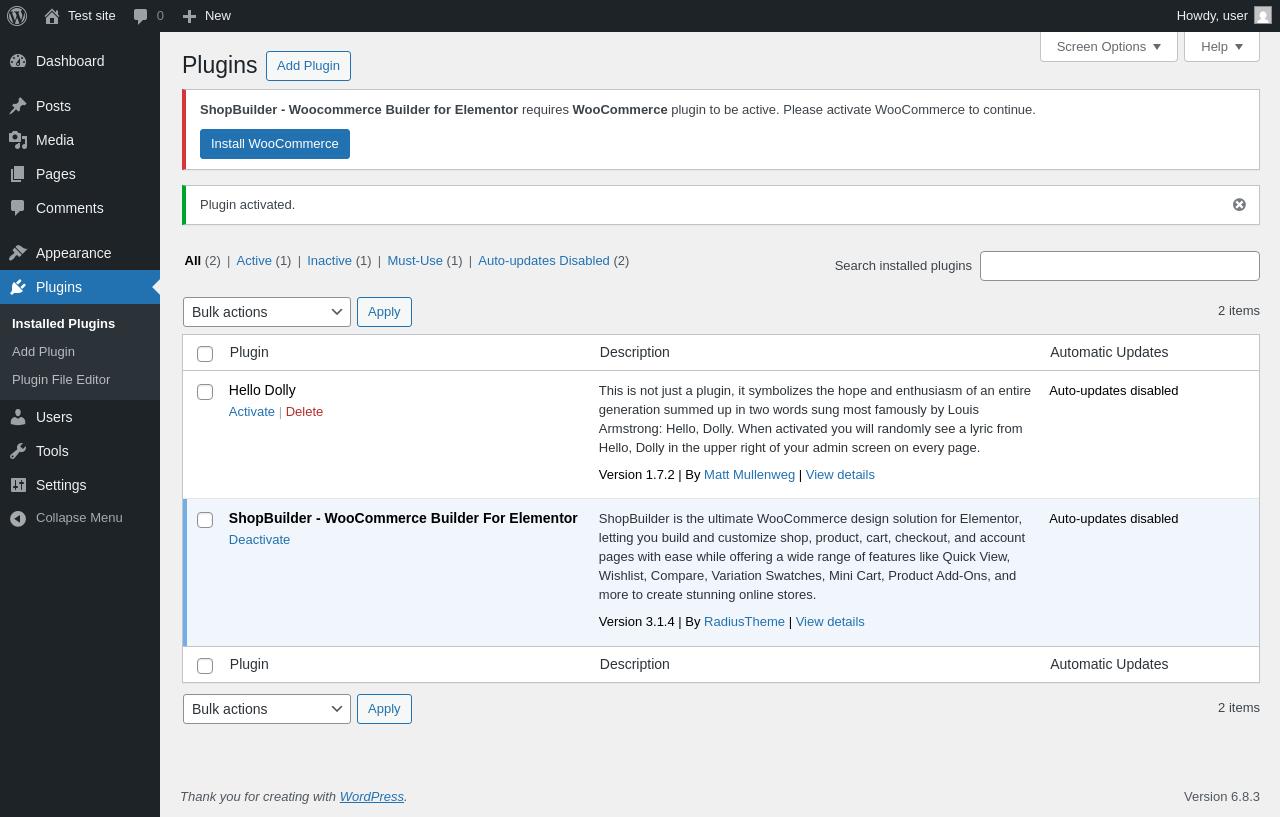The image size is (1280, 817).
Task: Check the ShopBuilder plugin checkbox
Action: click(205, 520)
